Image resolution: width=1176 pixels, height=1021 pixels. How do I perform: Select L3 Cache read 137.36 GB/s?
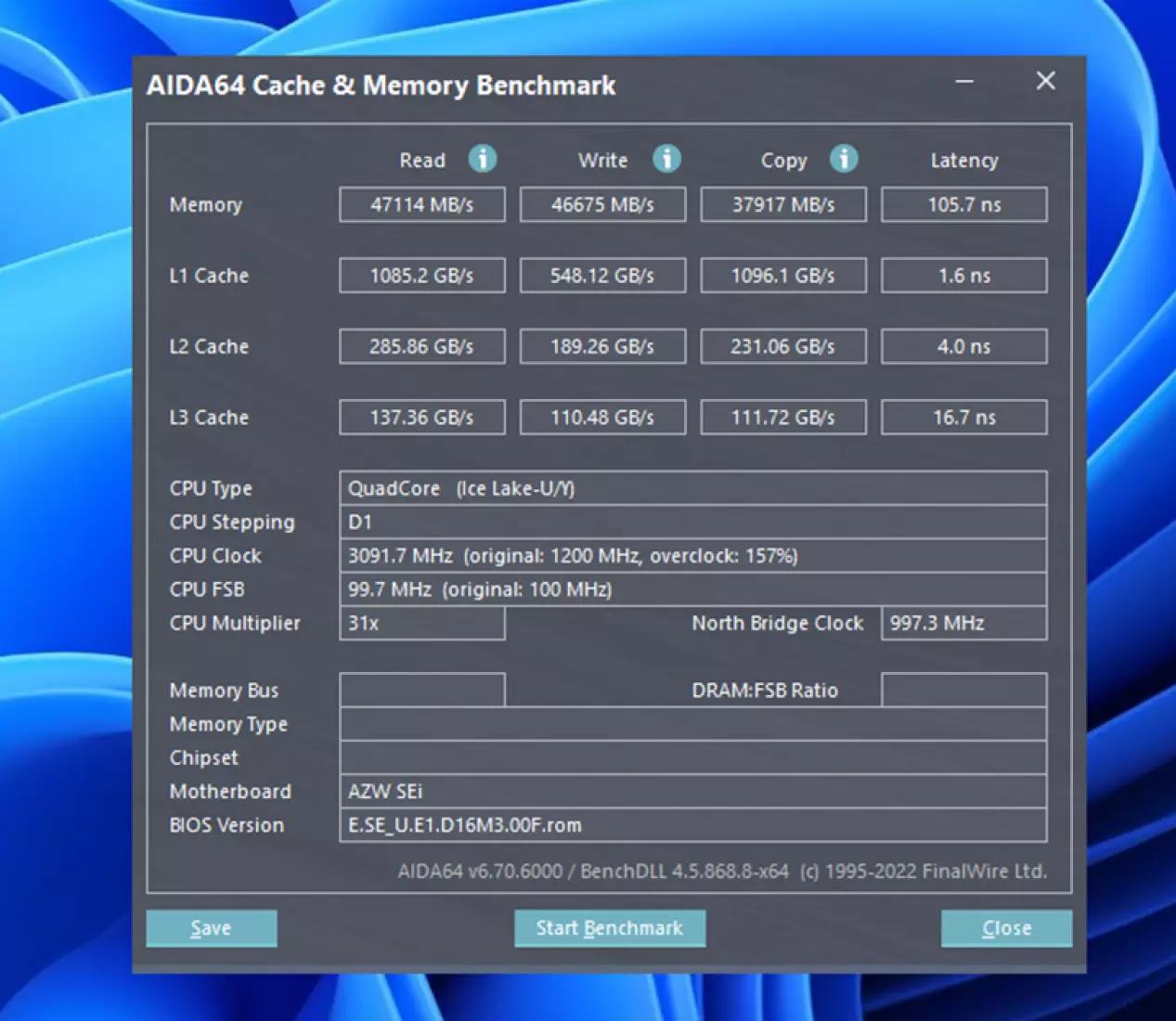(x=422, y=418)
